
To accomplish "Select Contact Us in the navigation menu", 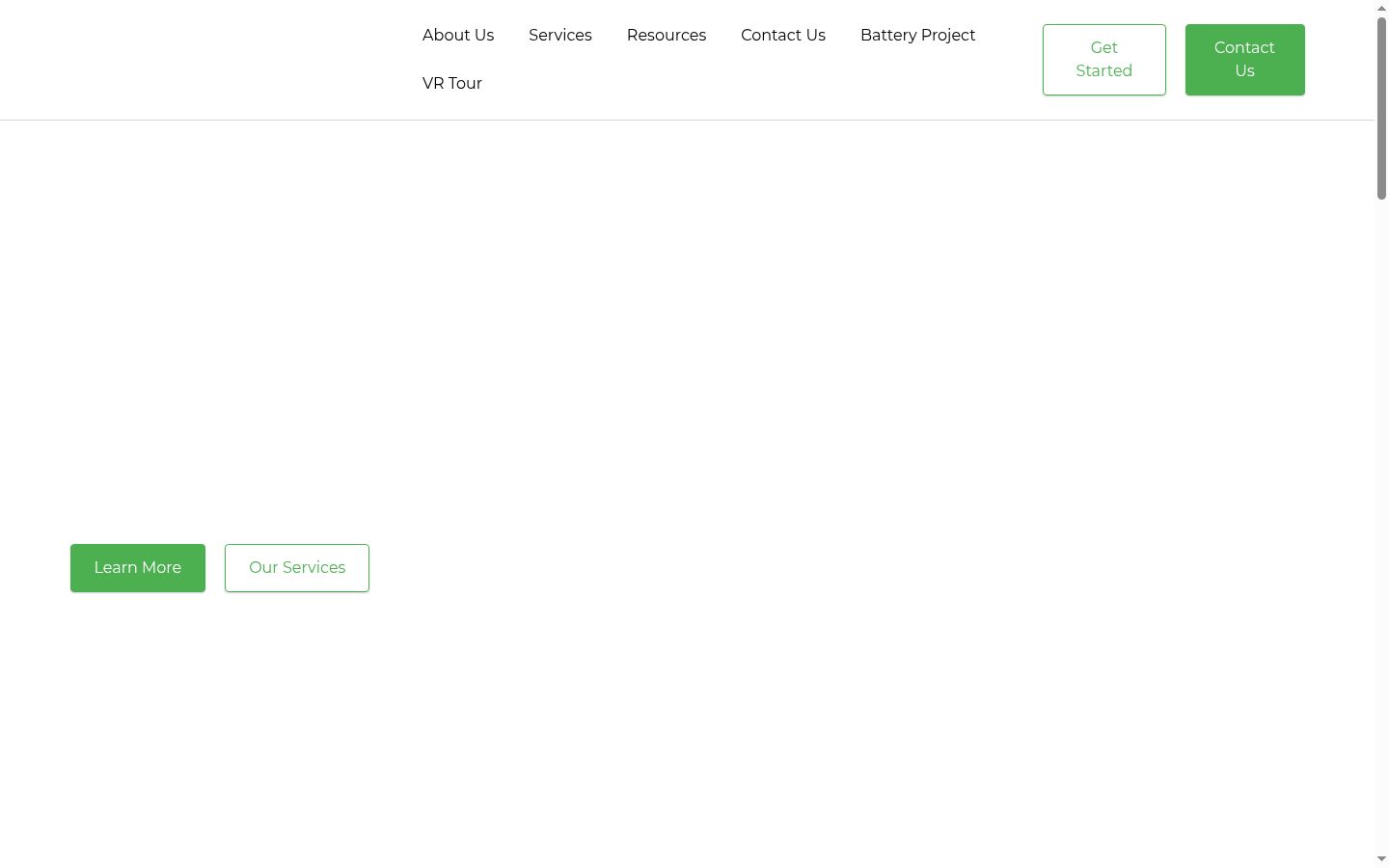I will point(783,35).
